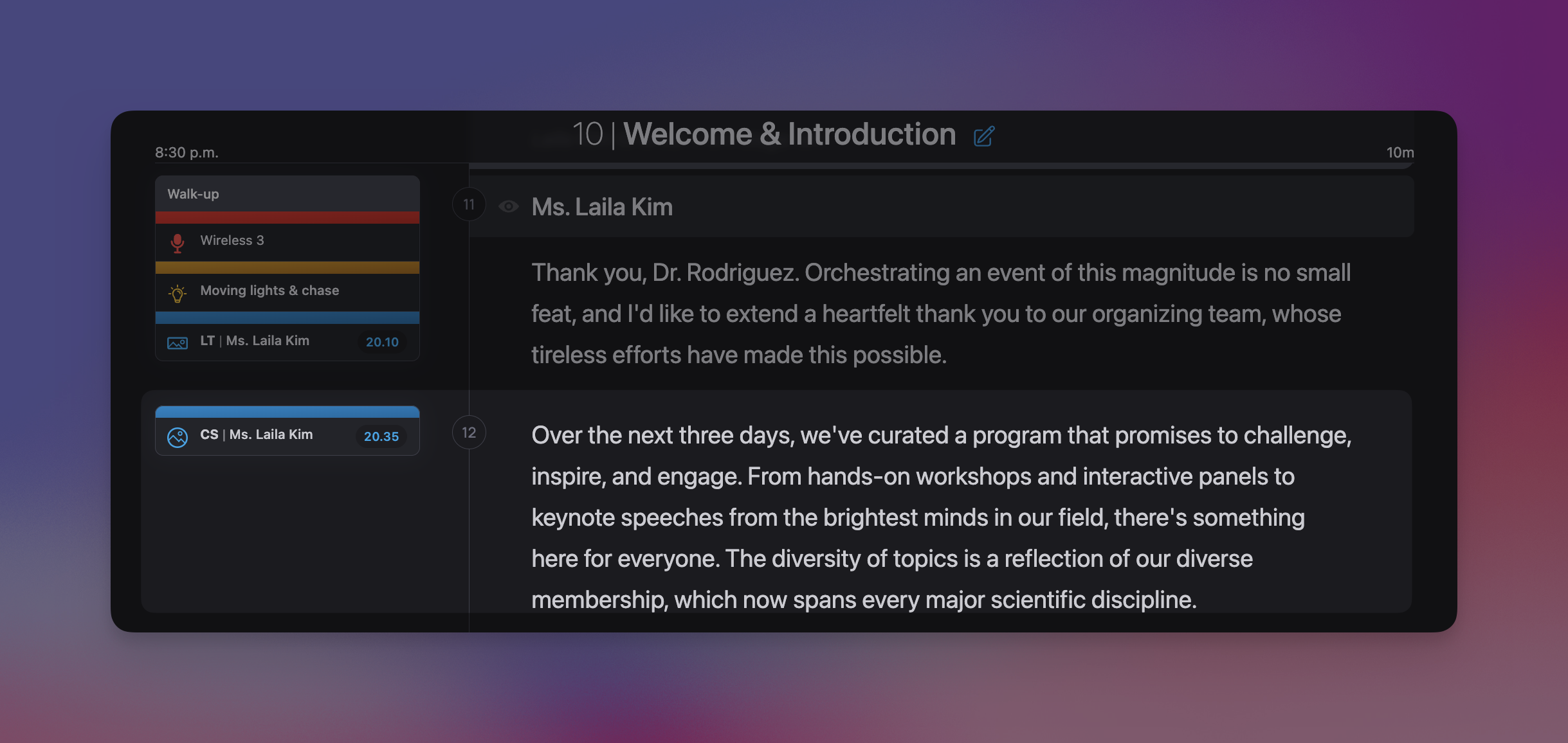
Task: Click the 8:30 p.m. start time
Action: pos(187,152)
